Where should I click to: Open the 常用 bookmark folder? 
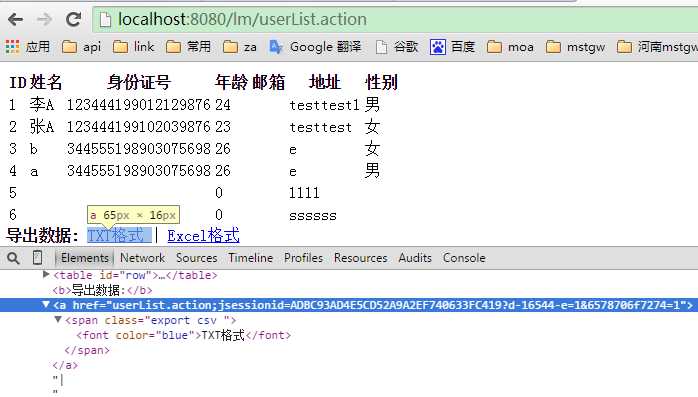(x=188, y=46)
